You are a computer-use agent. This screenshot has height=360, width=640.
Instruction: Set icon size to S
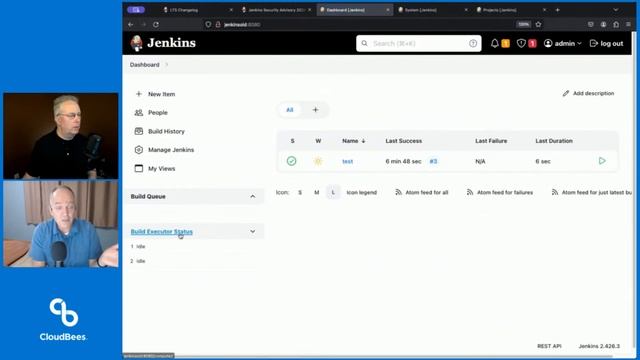[300, 192]
